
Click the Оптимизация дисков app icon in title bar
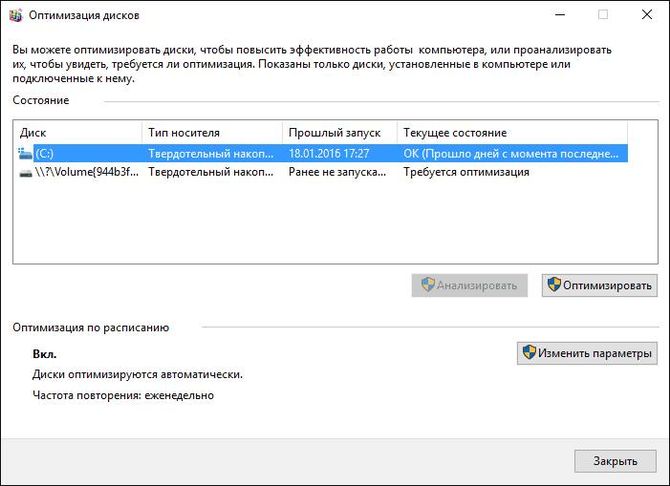pos(15,15)
